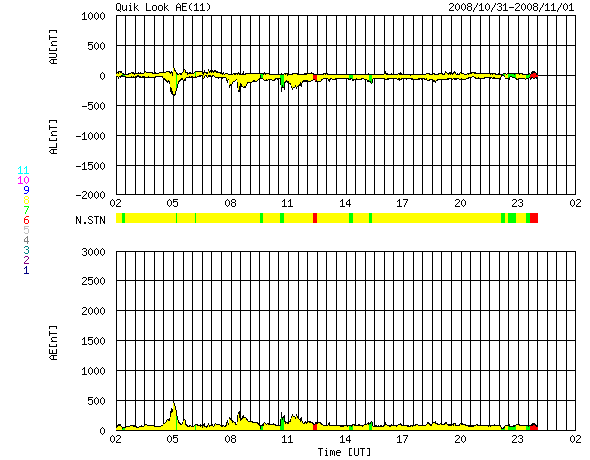The width and height of the screenshot is (590, 460).
Task: Click the "Quik Look AE(11)" plot title
Action: point(163,7)
